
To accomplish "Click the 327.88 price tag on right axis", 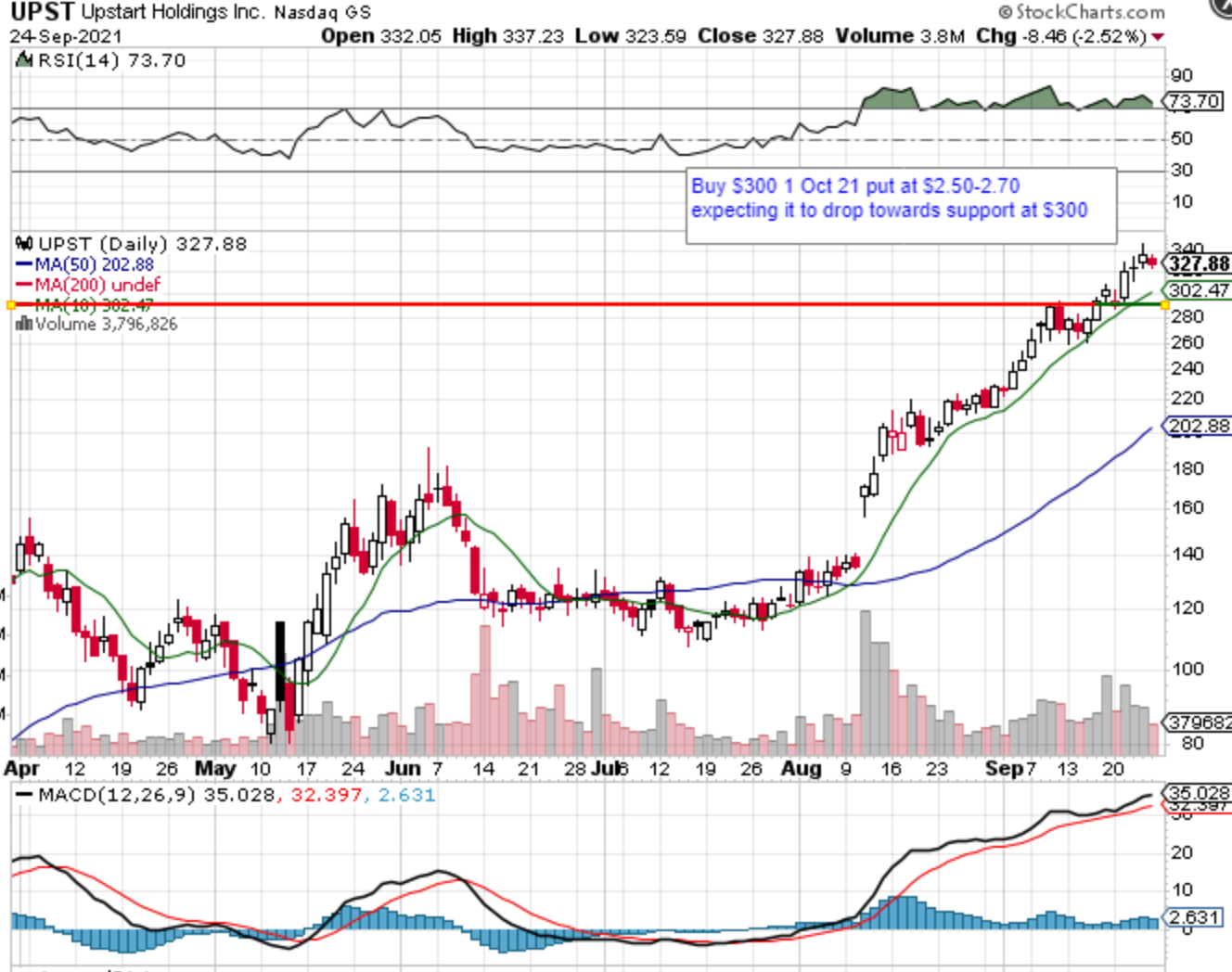I will point(1197,264).
